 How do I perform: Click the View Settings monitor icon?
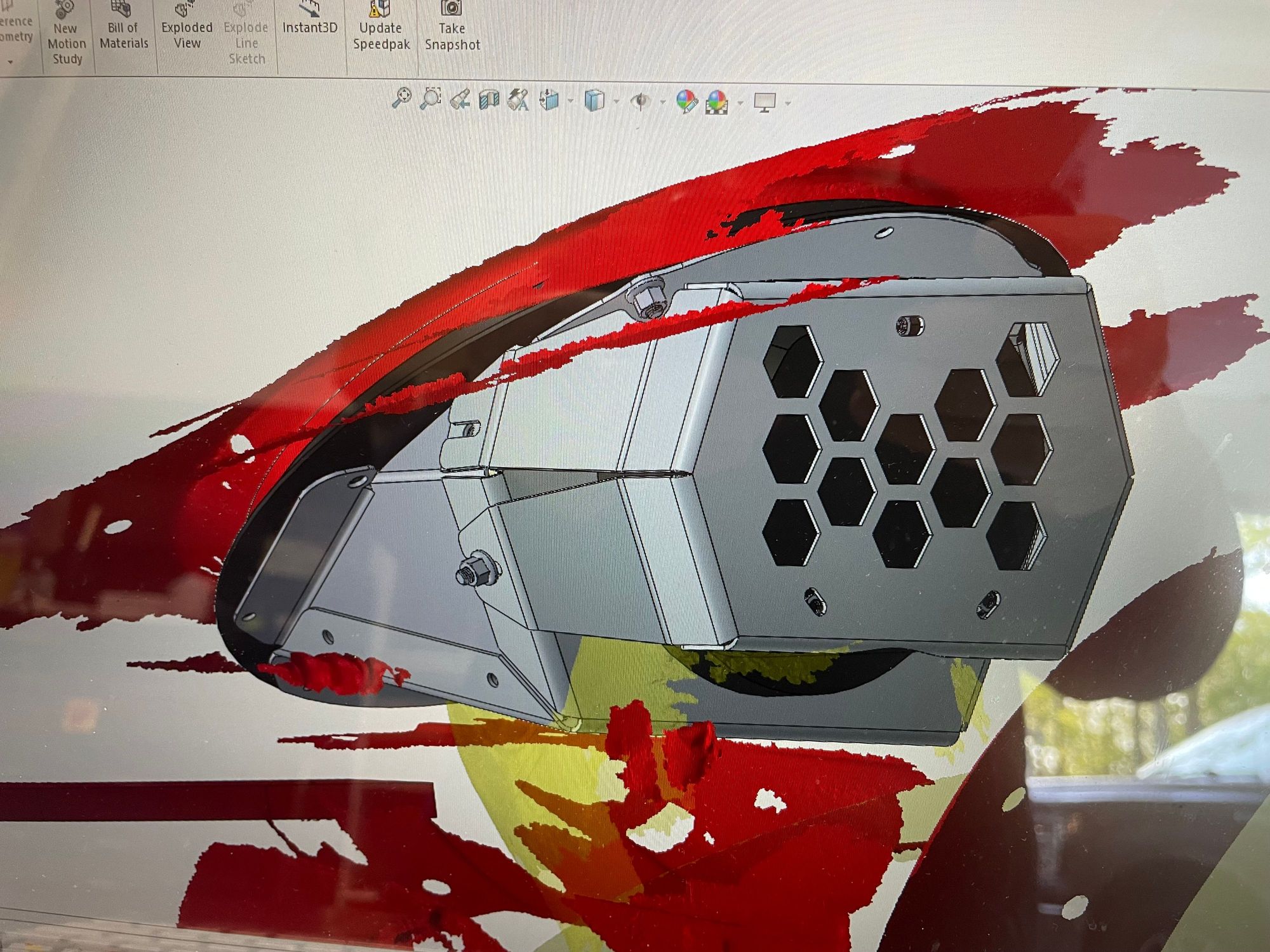coord(765,102)
